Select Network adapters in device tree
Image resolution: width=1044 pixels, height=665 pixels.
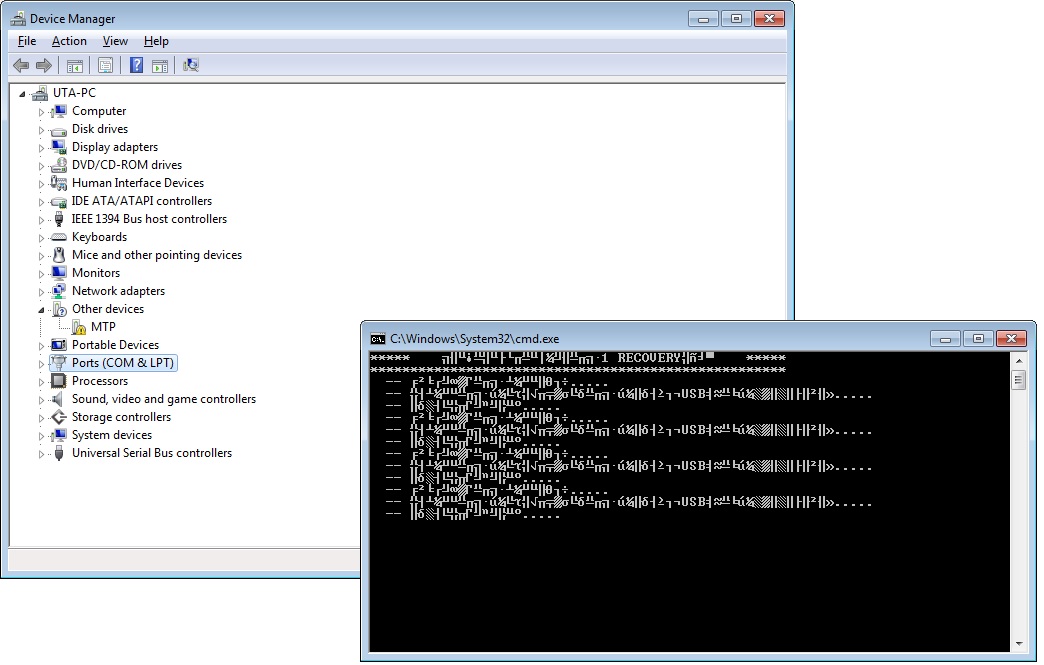tap(118, 291)
